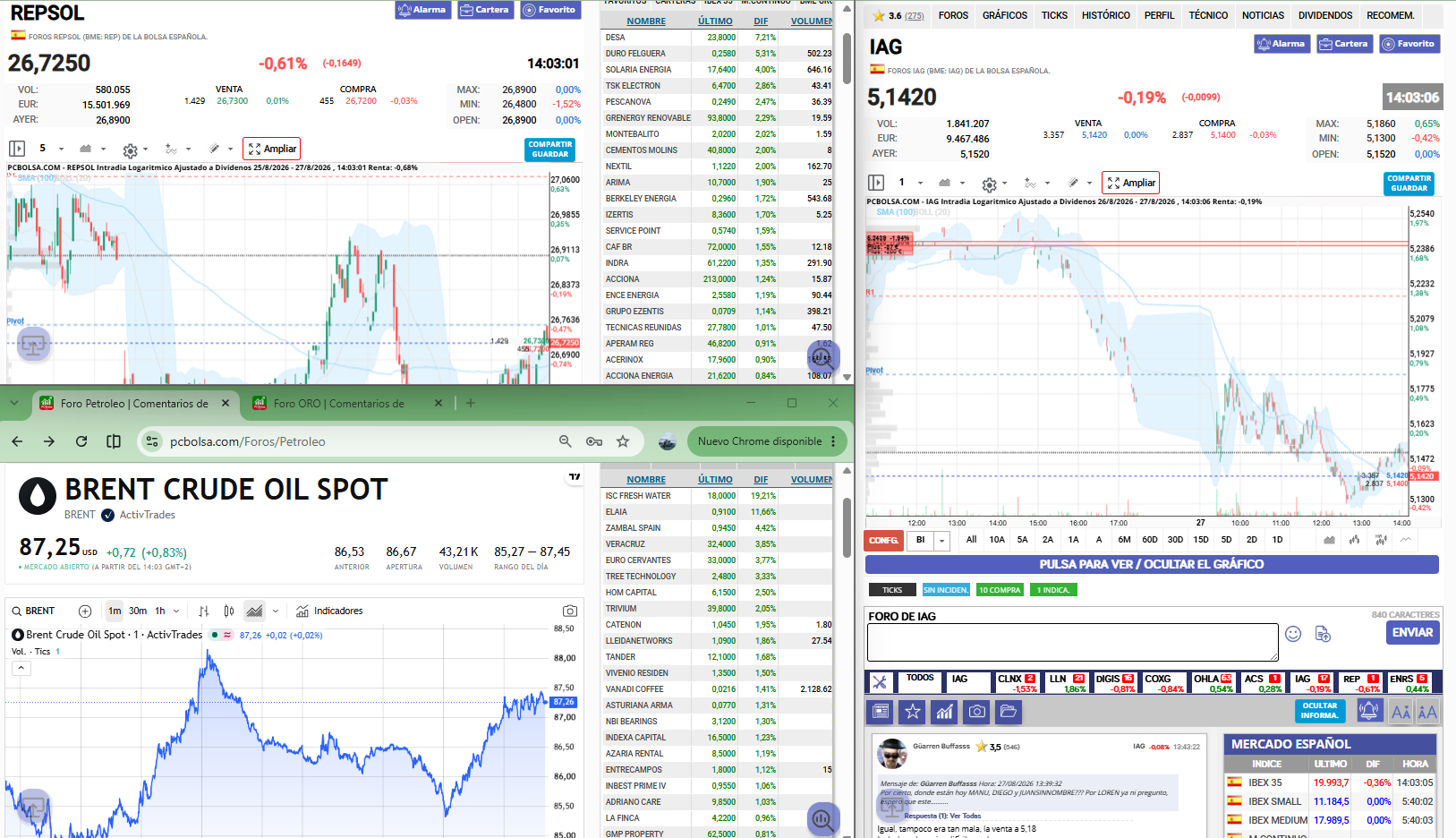Switch Brent chart to bars style
Screen dimensions: 1456x838
click(x=204, y=611)
